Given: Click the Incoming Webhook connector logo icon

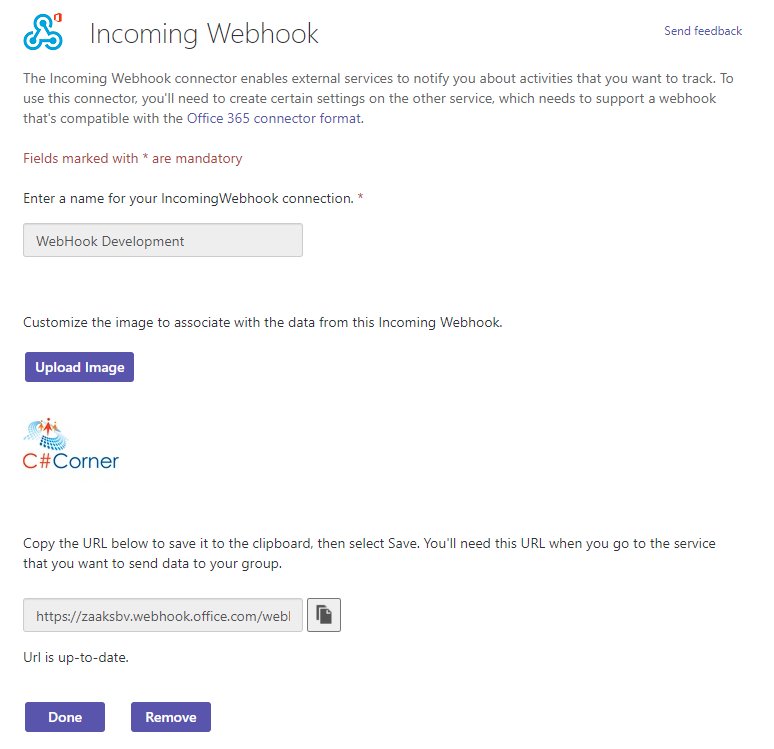Looking at the screenshot, I should click(x=43, y=32).
